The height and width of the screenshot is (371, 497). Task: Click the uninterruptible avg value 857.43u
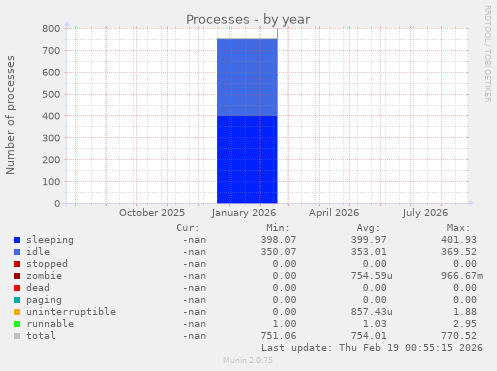coord(372,312)
